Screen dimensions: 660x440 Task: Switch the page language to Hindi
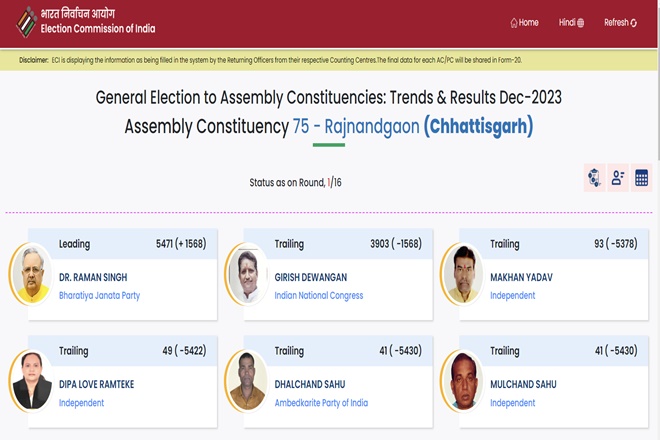pos(571,23)
